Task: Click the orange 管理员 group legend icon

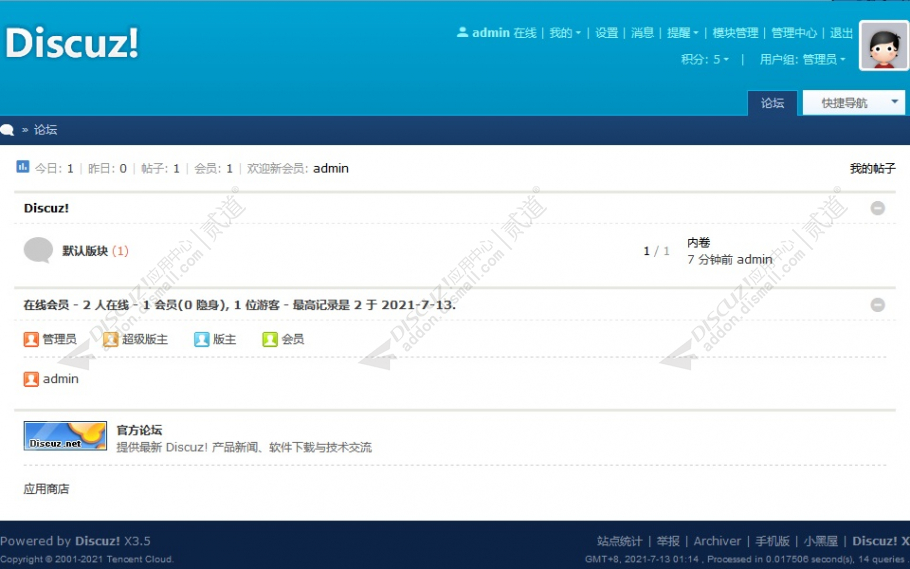Action: 31,339
